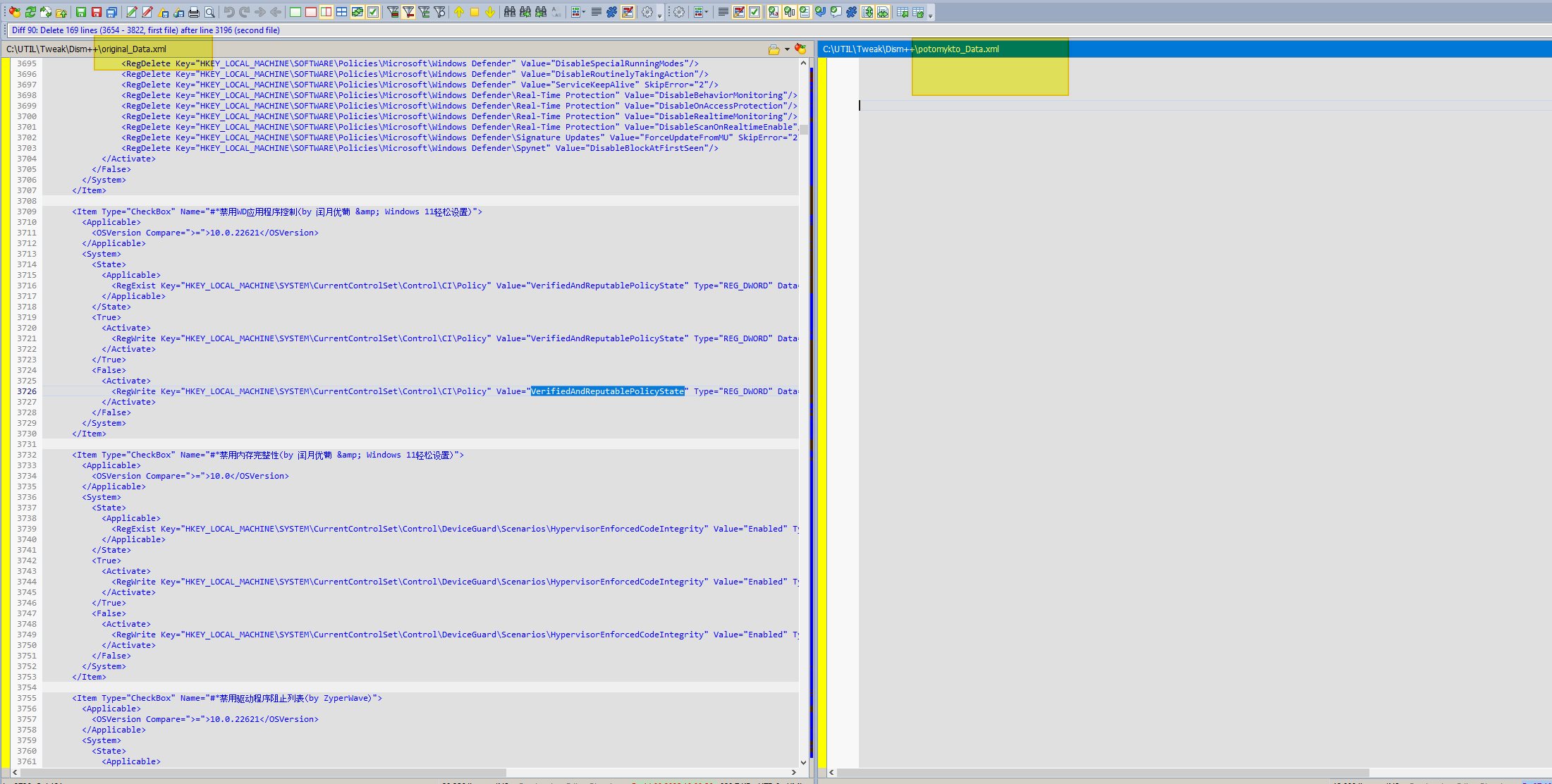This screenshot has width=1552, height=784.
Task: Toggle the filter funnel with red minus
Action: [408, 12]
